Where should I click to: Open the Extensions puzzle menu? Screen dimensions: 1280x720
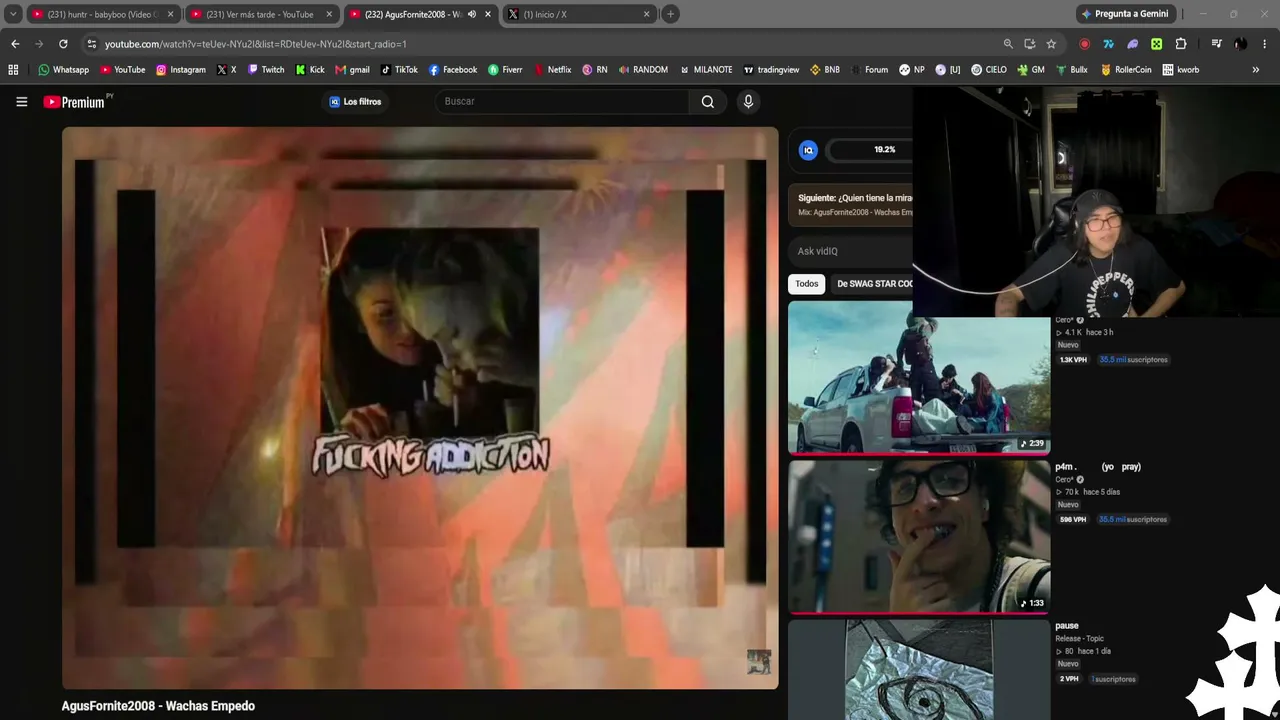pyautogui.click(x=1181, y=44)
